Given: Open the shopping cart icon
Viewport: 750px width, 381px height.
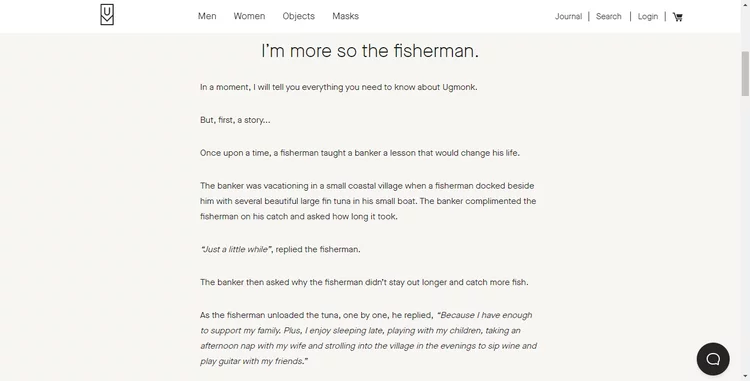Looking at the screenshot, I should click(677, 17).
